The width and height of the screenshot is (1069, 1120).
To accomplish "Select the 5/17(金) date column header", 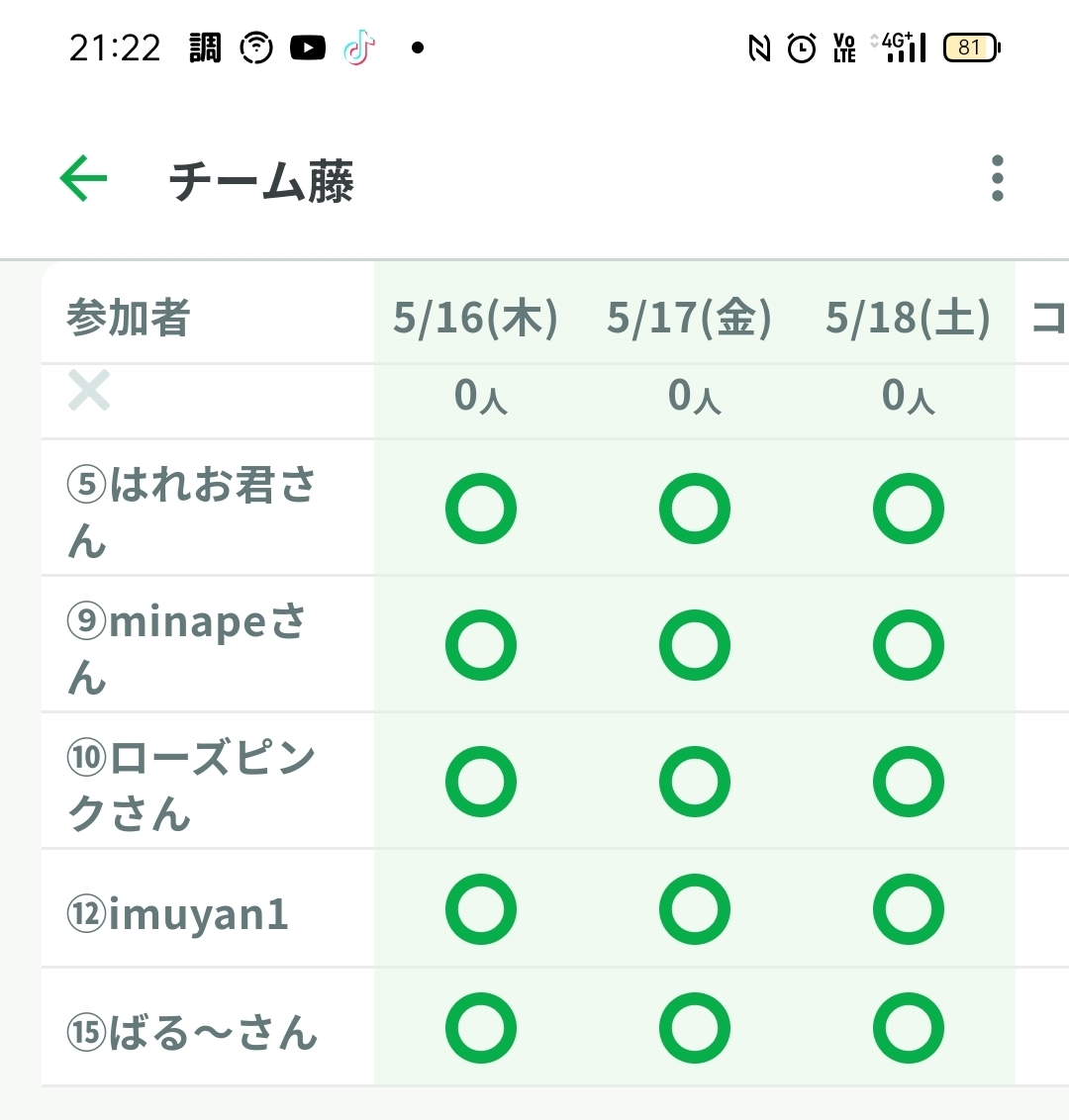I will coord(690,319).
